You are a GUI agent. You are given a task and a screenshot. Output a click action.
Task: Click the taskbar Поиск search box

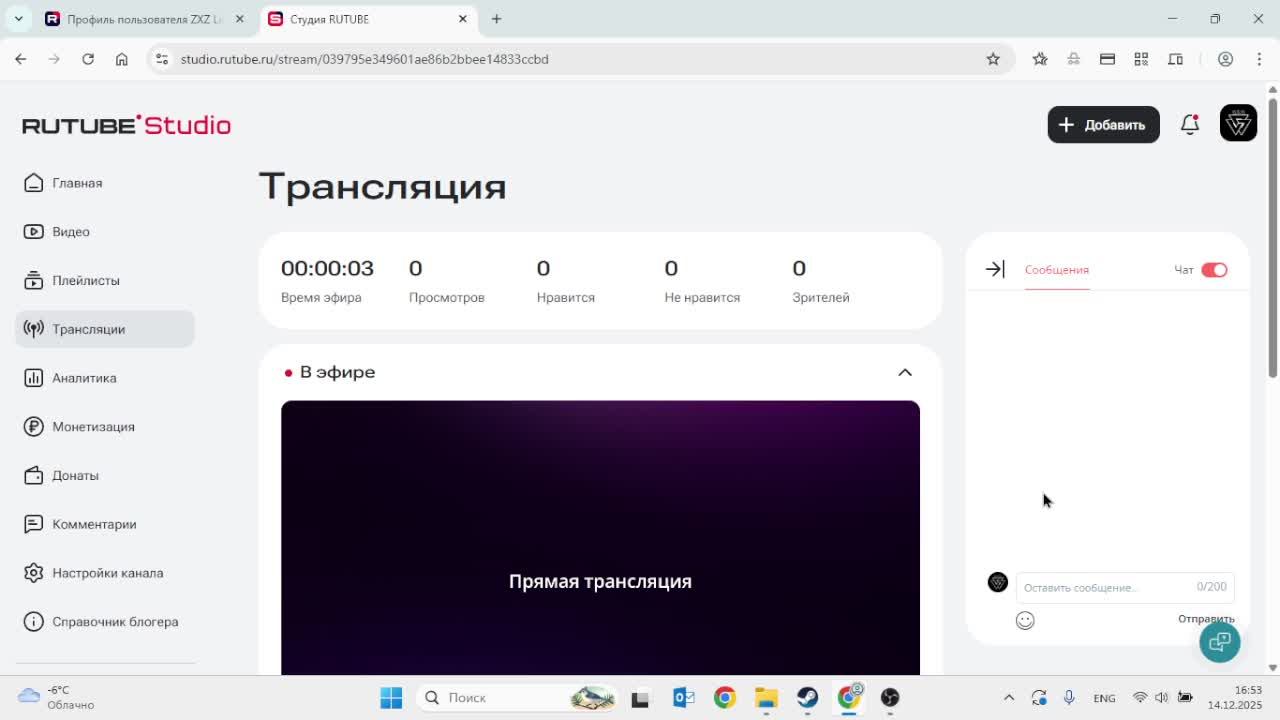[x=517, y=697]
